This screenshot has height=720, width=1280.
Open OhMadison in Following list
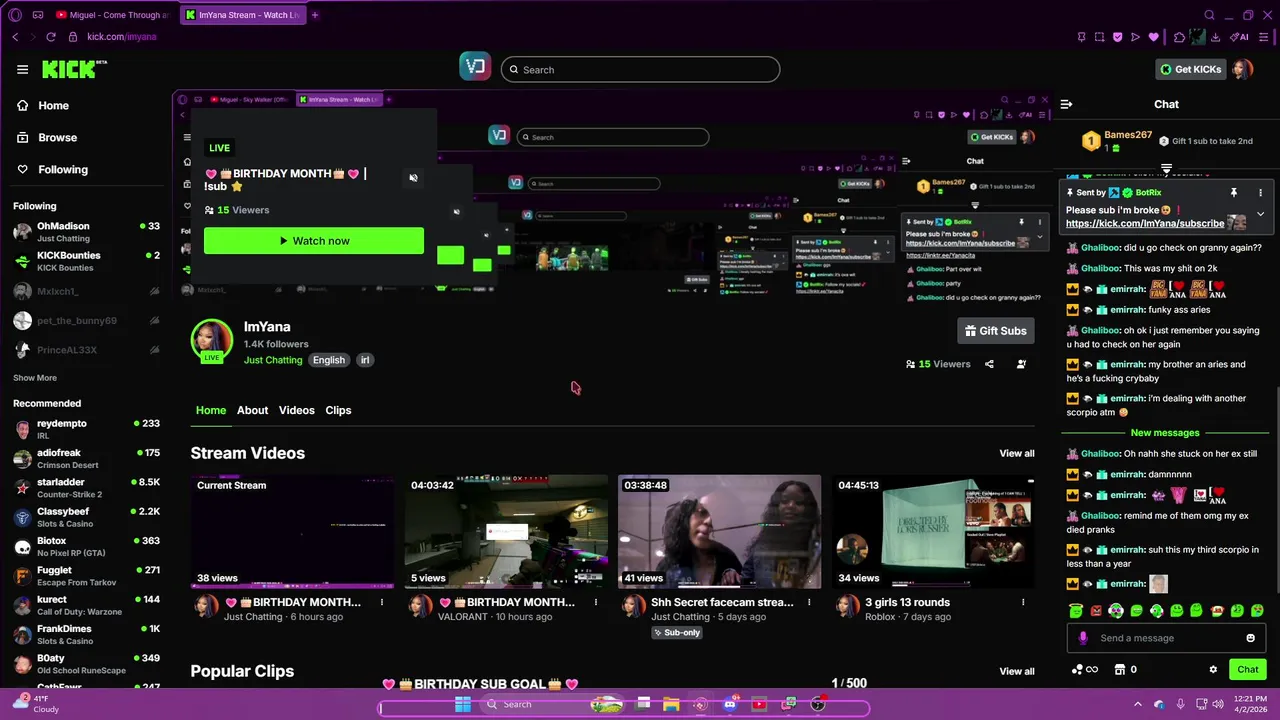[87, 232]
